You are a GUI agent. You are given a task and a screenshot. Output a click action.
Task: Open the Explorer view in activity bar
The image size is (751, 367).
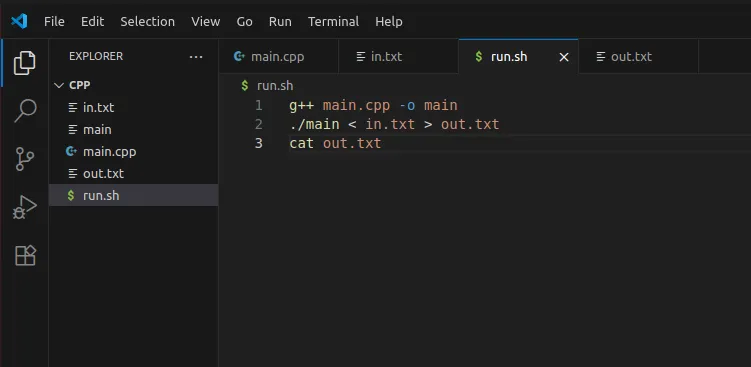coord(24,63)
